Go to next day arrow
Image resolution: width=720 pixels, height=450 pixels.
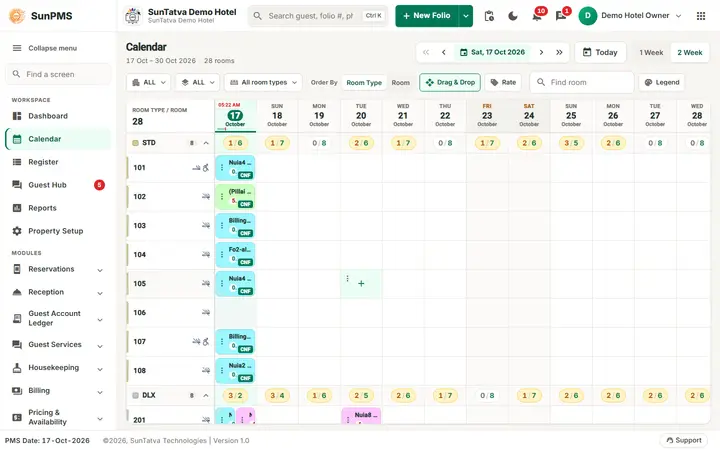[541, 52]
